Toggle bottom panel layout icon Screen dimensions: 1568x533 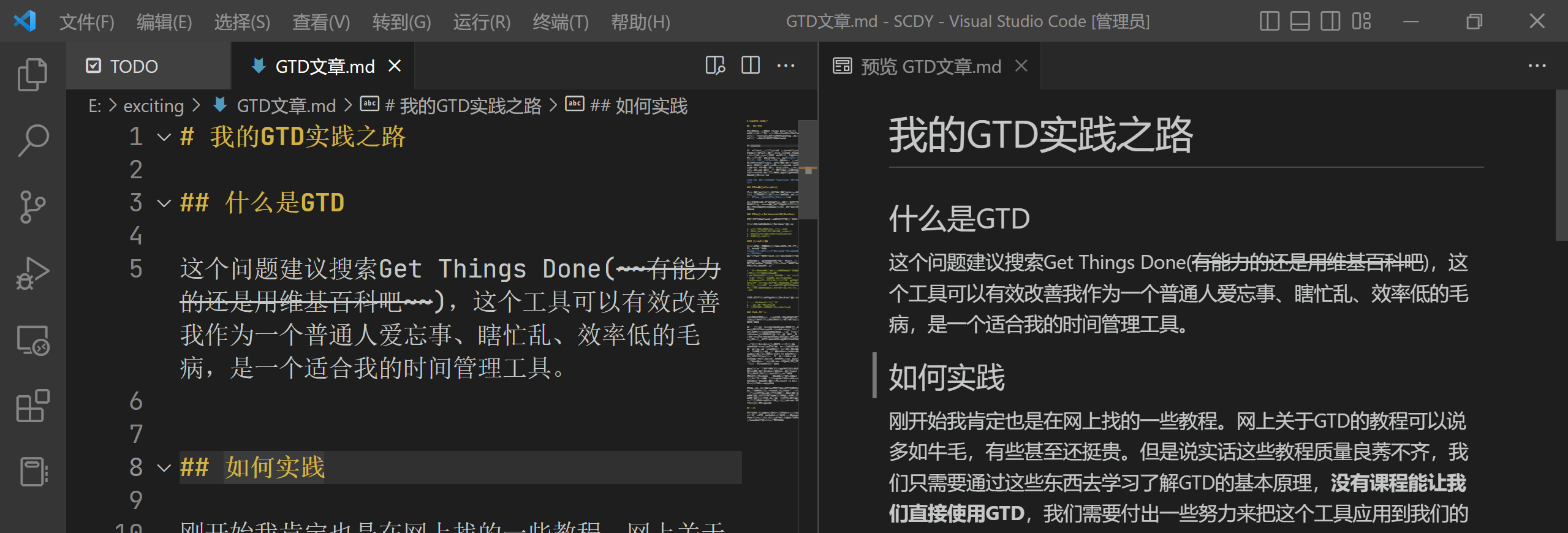coord(1300,21)
